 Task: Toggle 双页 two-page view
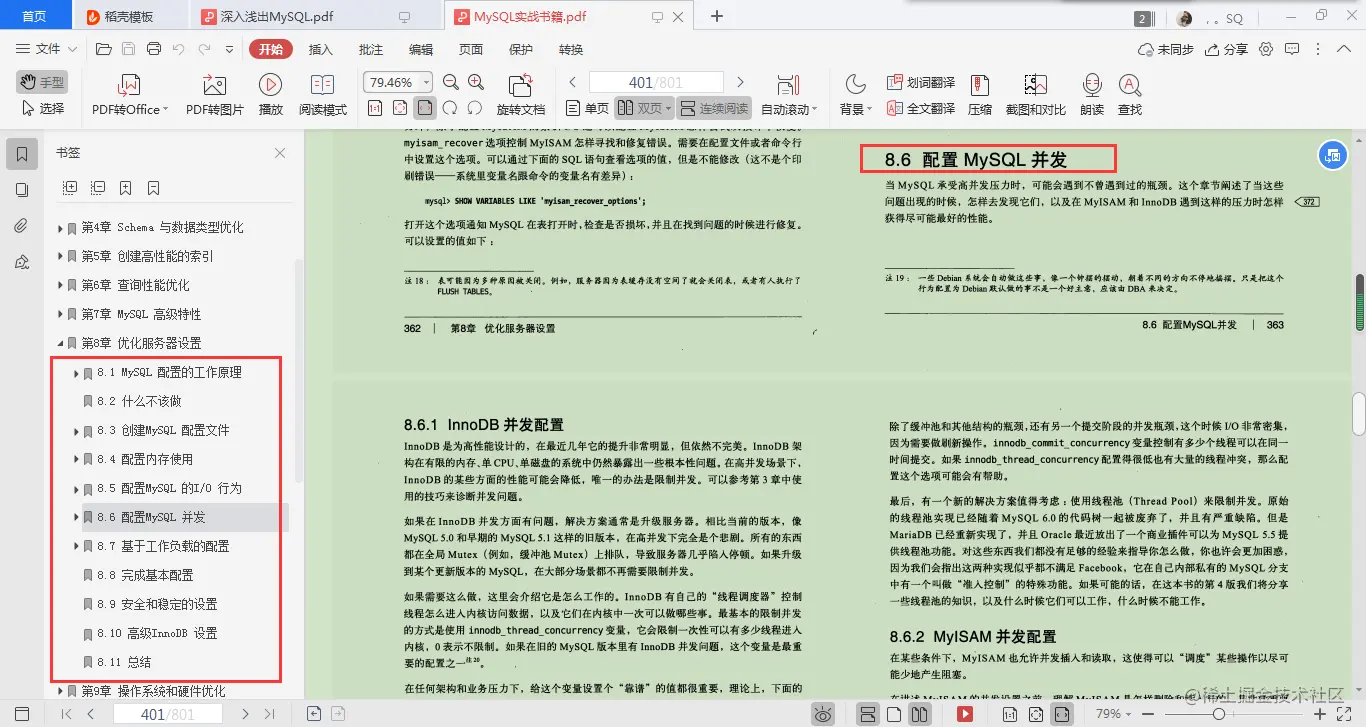coord(644,108)
